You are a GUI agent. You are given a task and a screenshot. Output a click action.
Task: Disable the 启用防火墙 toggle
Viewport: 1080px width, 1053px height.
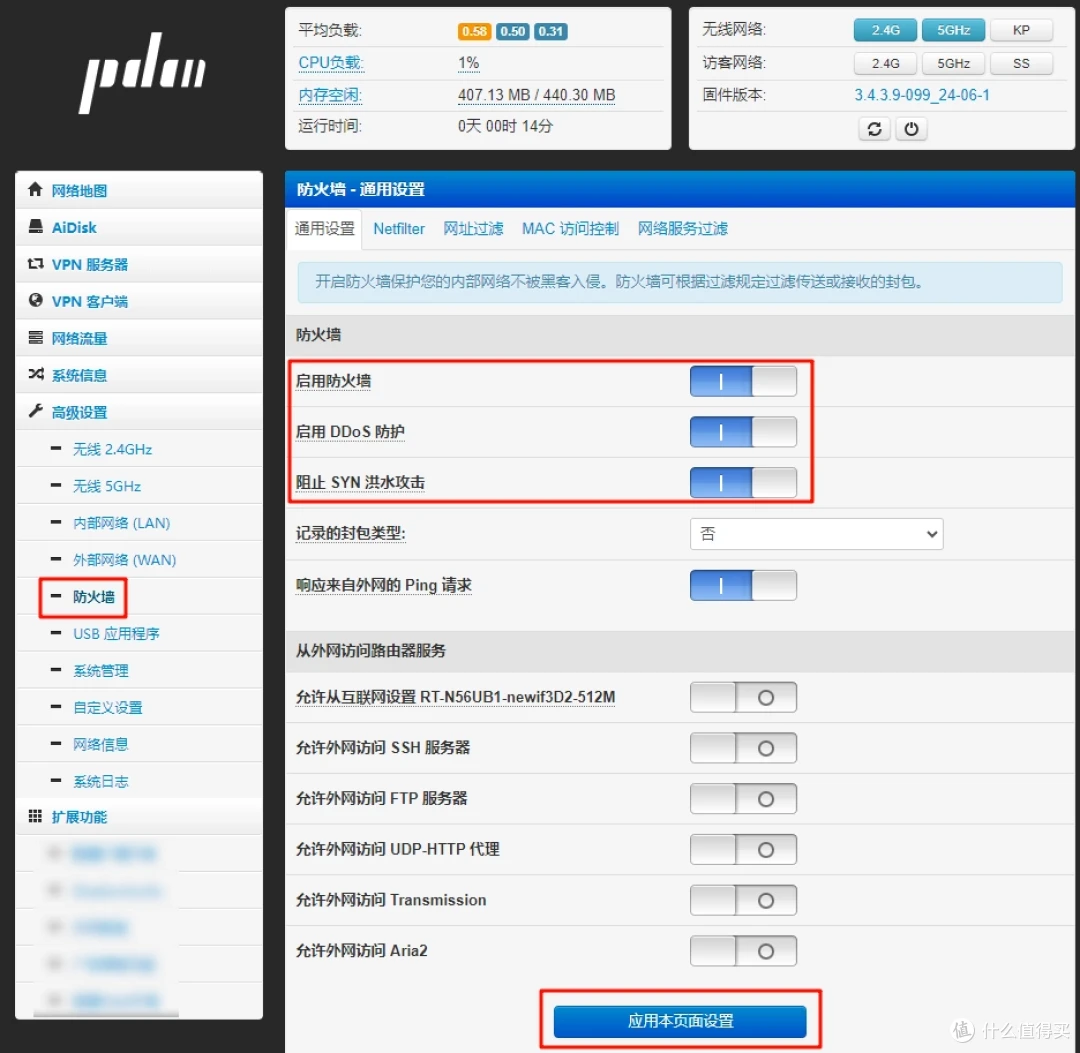[743, 381]
